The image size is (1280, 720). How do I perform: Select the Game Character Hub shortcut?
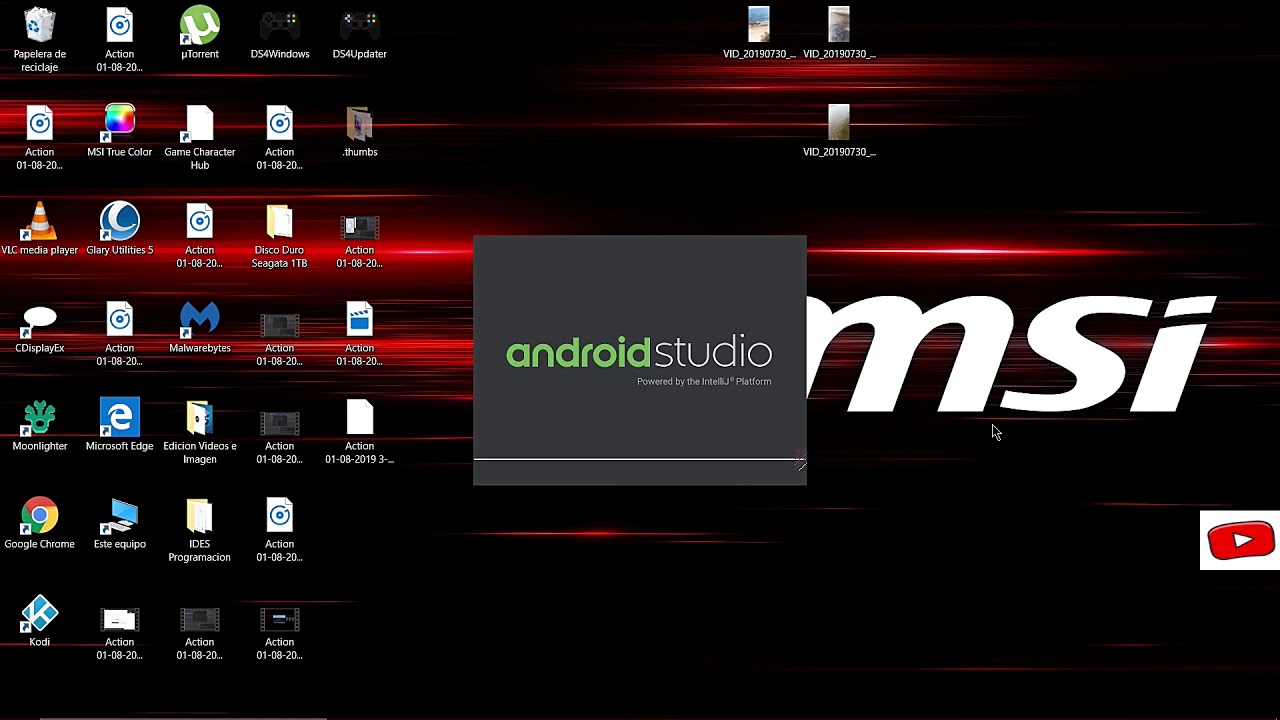200,123
